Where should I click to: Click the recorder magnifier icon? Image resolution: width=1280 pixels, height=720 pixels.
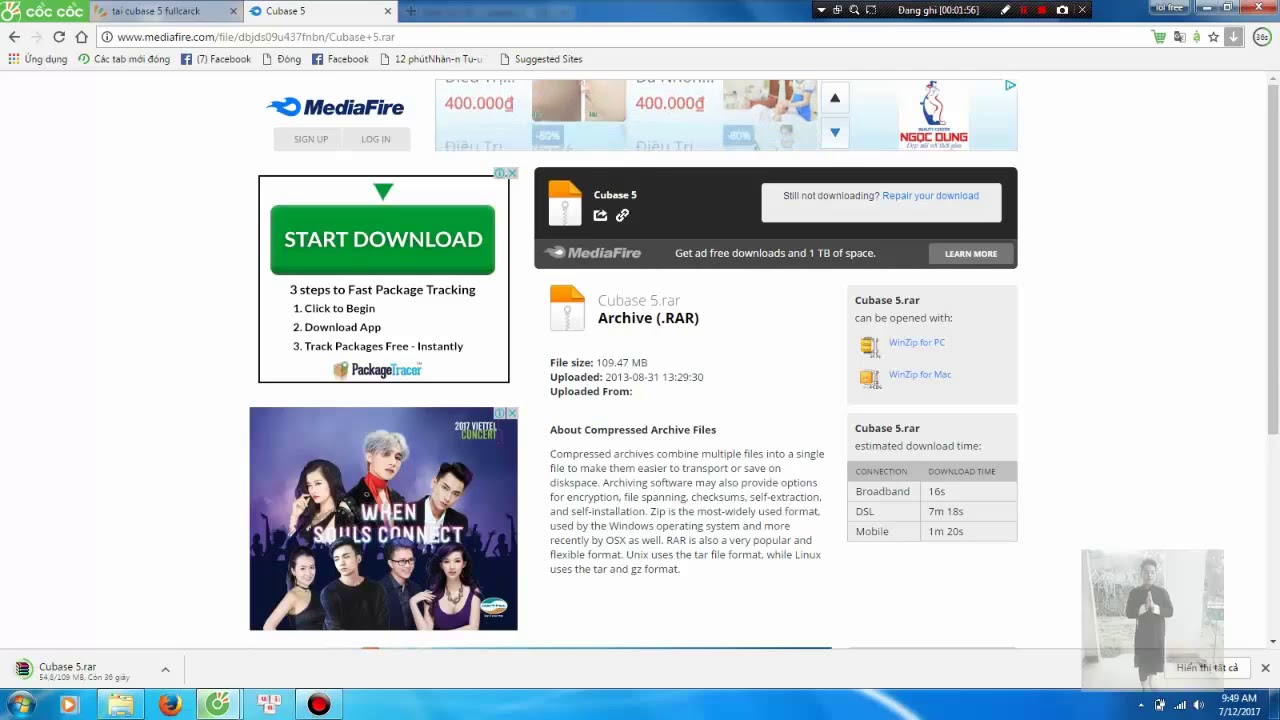pos(854,10)
